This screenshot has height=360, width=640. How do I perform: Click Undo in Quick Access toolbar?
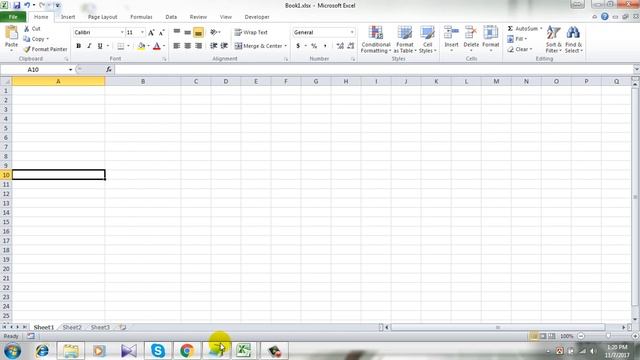[x=27, y=5]
